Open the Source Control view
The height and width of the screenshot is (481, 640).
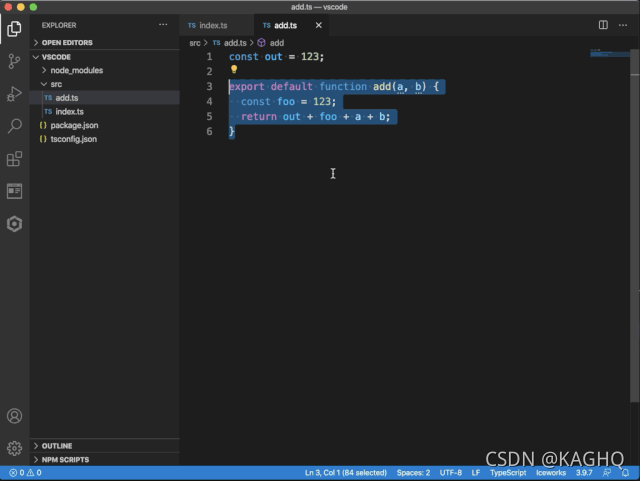tap(14, 61)
